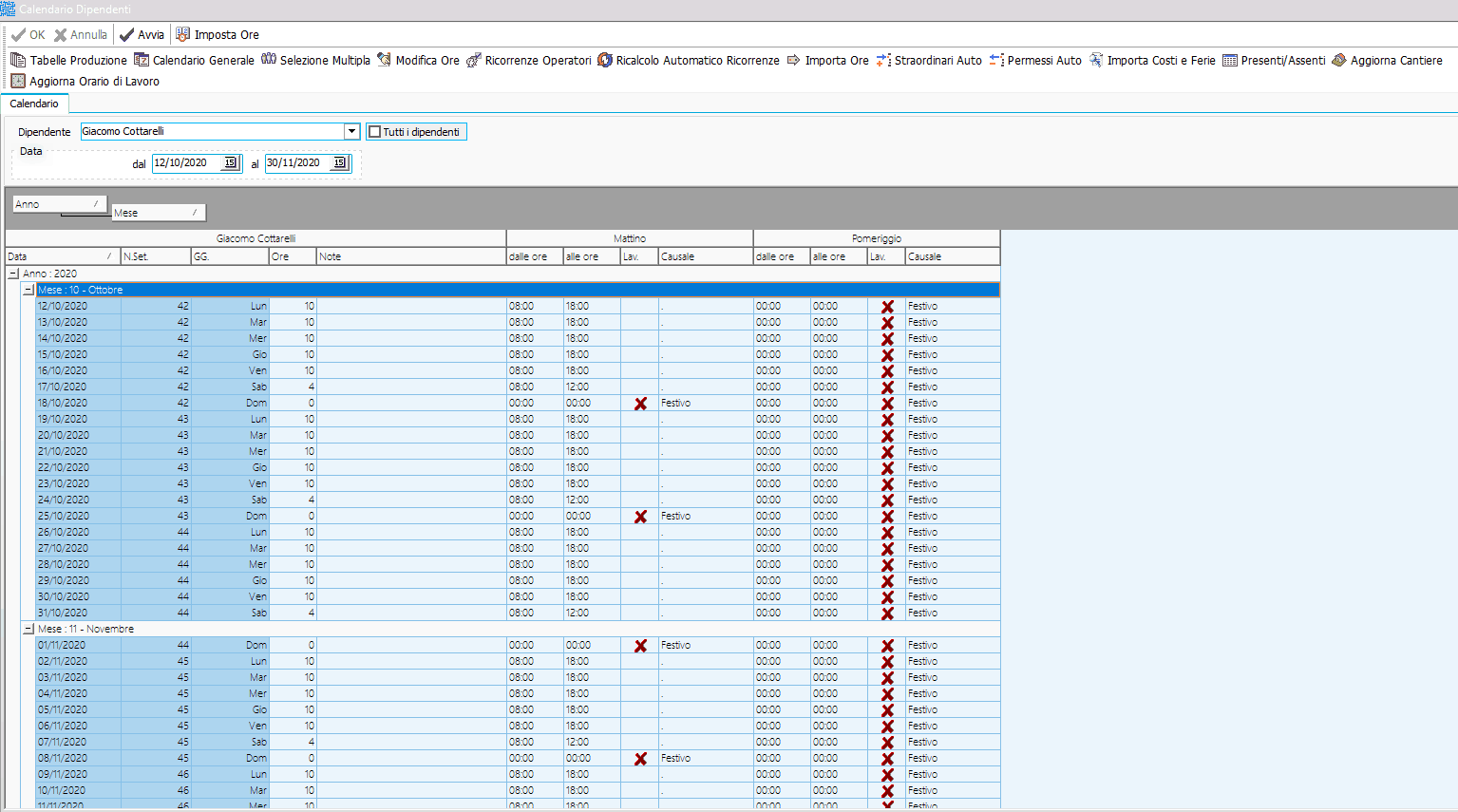The image size is (1458, 812).
Task: Collapse the Mese : 11 - Novembre group
Action: pyautogui.click(x=28, y=629)
